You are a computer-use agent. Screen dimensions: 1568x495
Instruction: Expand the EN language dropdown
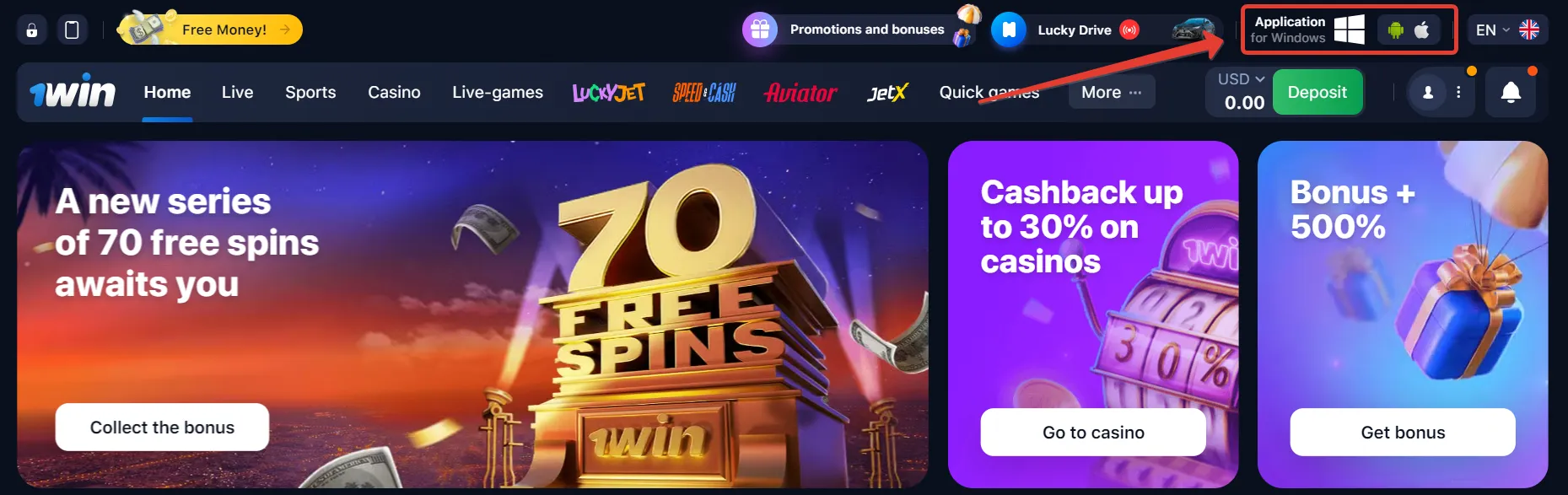[x=1507, y=30]
